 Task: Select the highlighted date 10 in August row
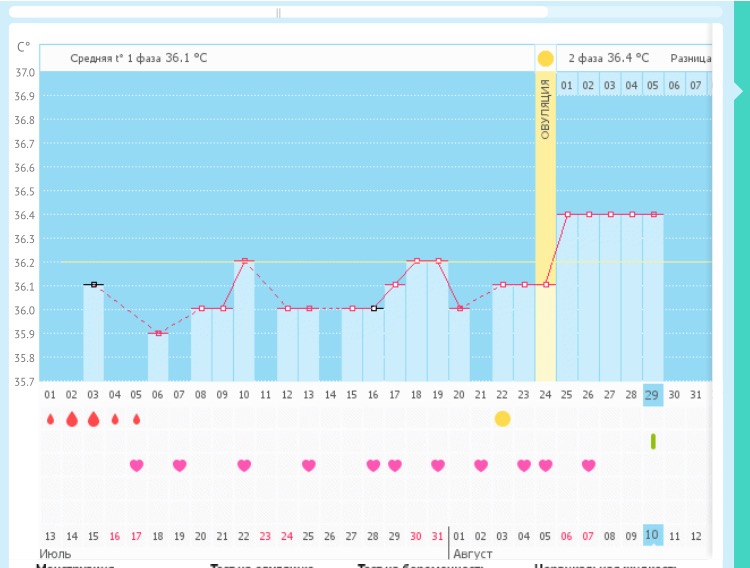click(x=652, y=535)
